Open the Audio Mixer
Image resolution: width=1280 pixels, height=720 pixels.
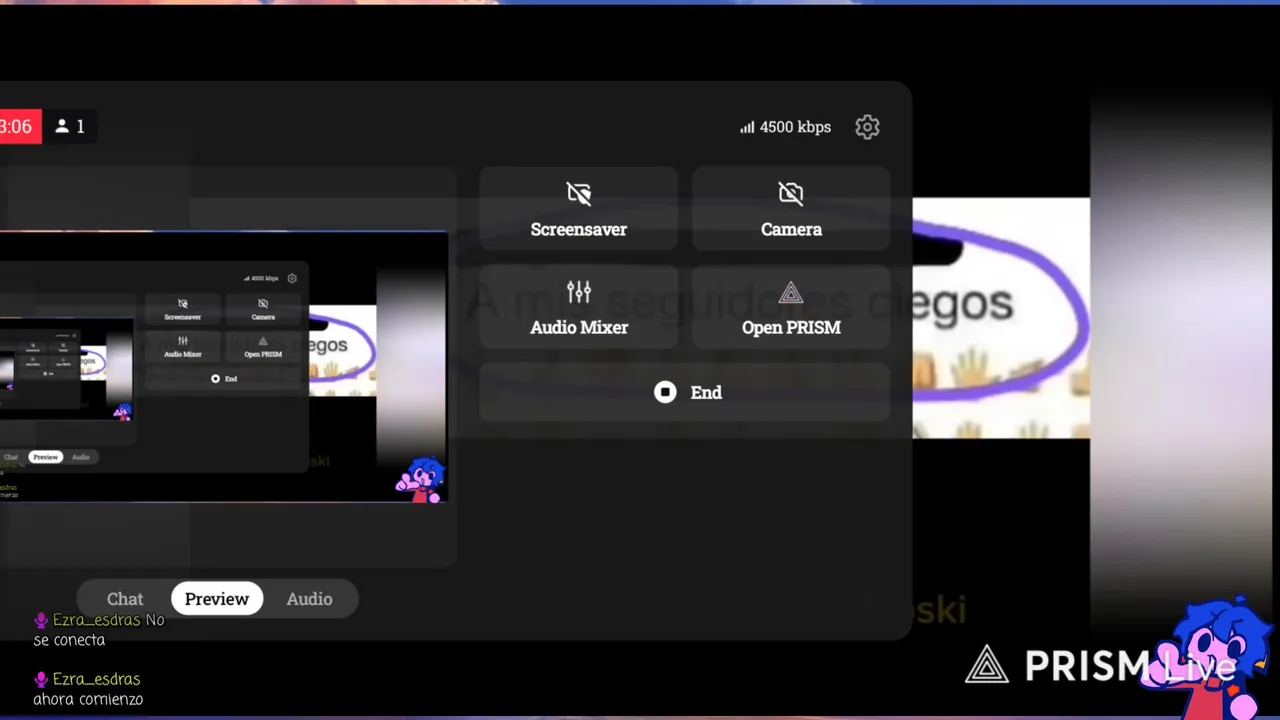[x=578, y=308]
